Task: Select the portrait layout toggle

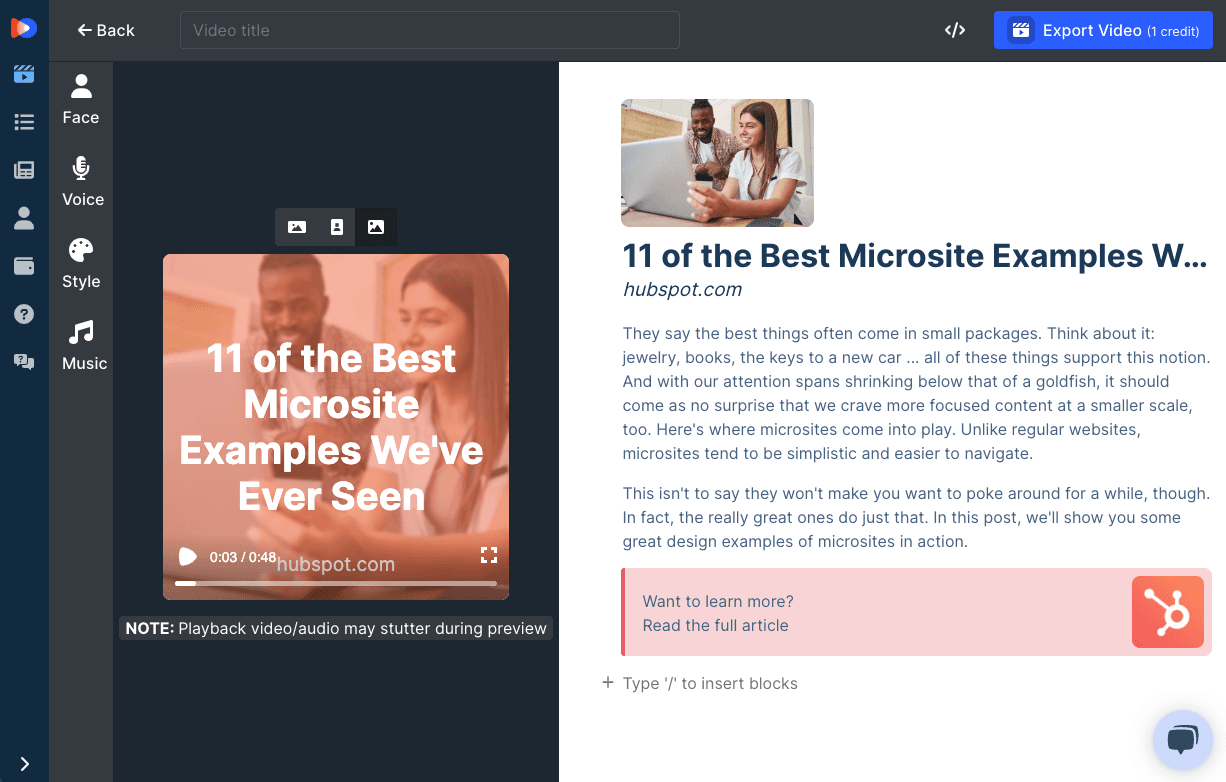Action: point(336,227)
